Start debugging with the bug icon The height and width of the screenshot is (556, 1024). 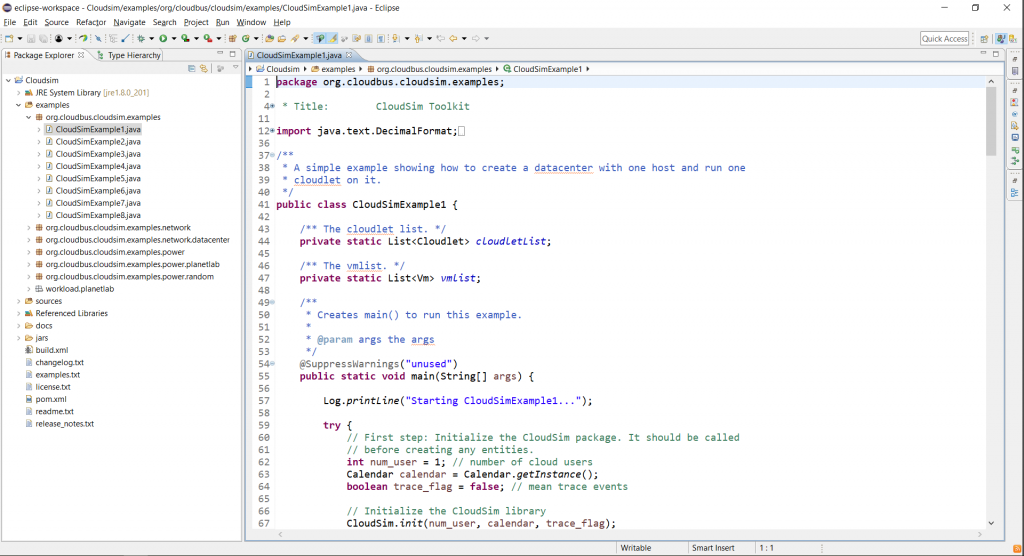[x=140, y=39]
